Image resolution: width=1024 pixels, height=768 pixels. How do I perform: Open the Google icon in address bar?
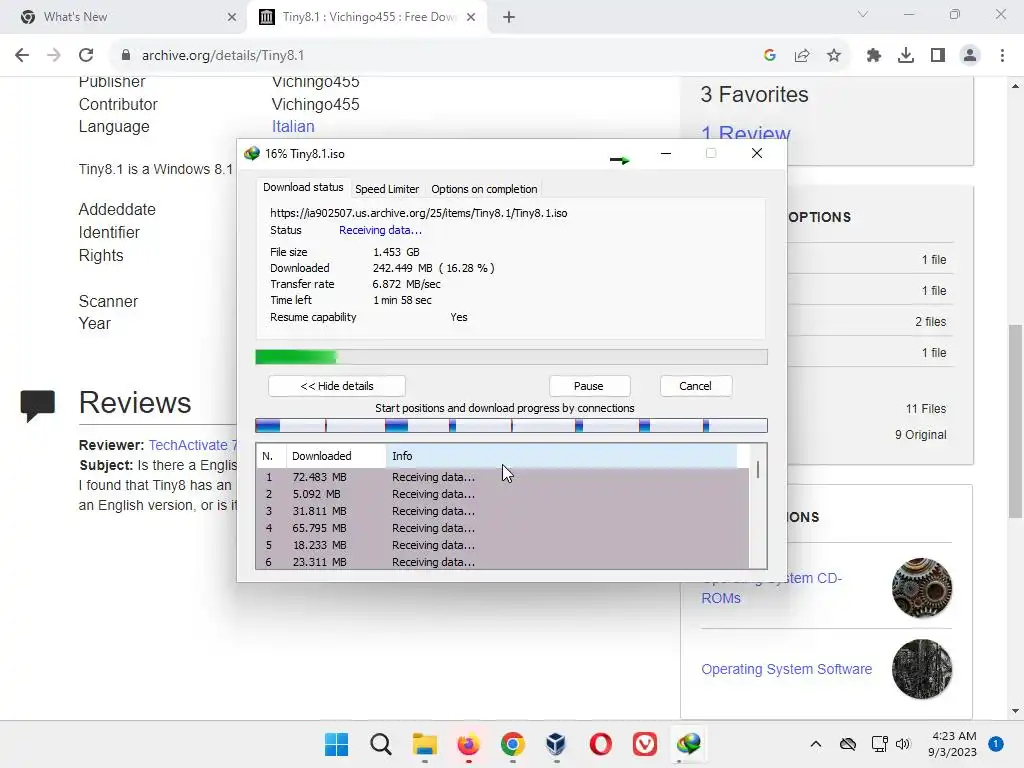[770, 56]
